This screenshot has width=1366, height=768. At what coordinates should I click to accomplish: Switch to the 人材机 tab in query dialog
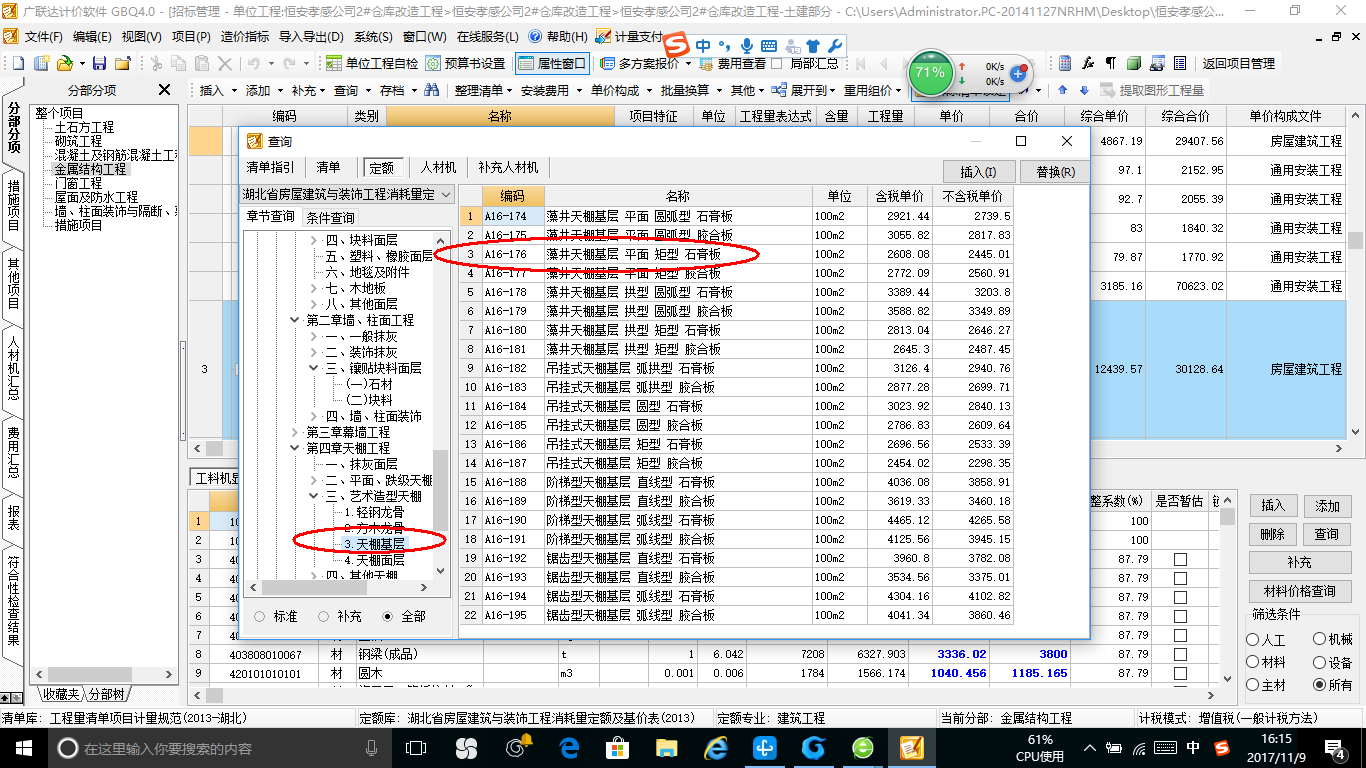pos(438,168)
